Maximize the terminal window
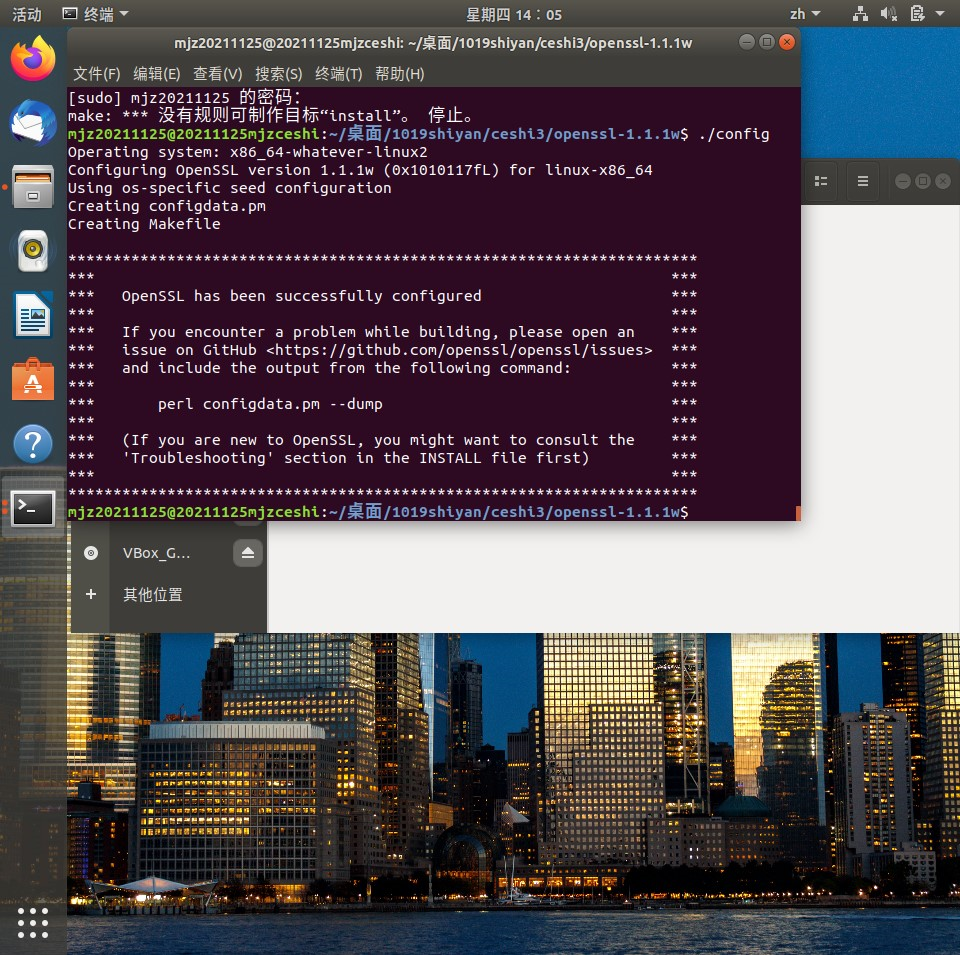This screenshot has height=955, width=960. (x=767, y=42)
